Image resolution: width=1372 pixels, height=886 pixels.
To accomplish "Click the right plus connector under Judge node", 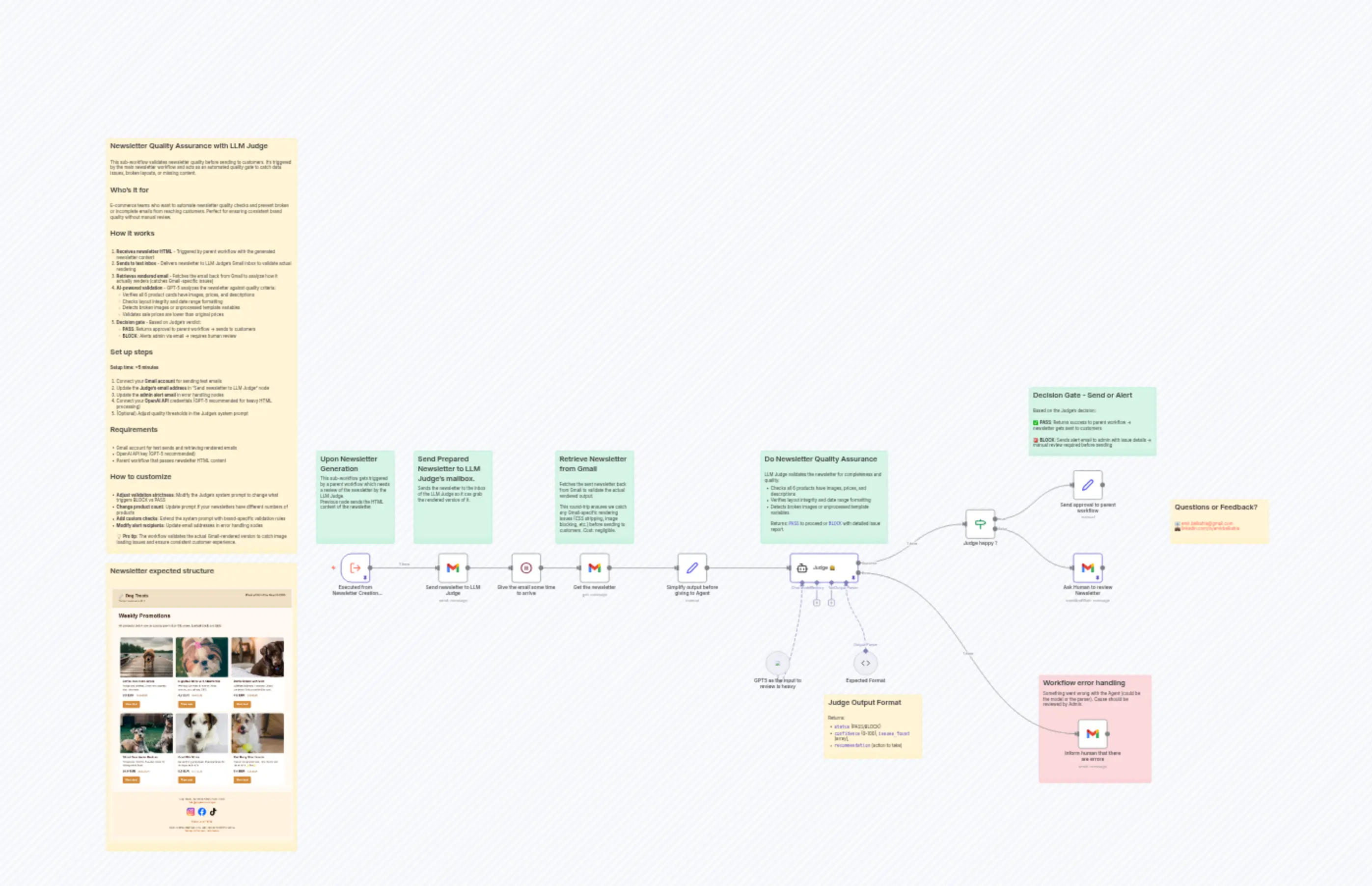I will 832,602.
